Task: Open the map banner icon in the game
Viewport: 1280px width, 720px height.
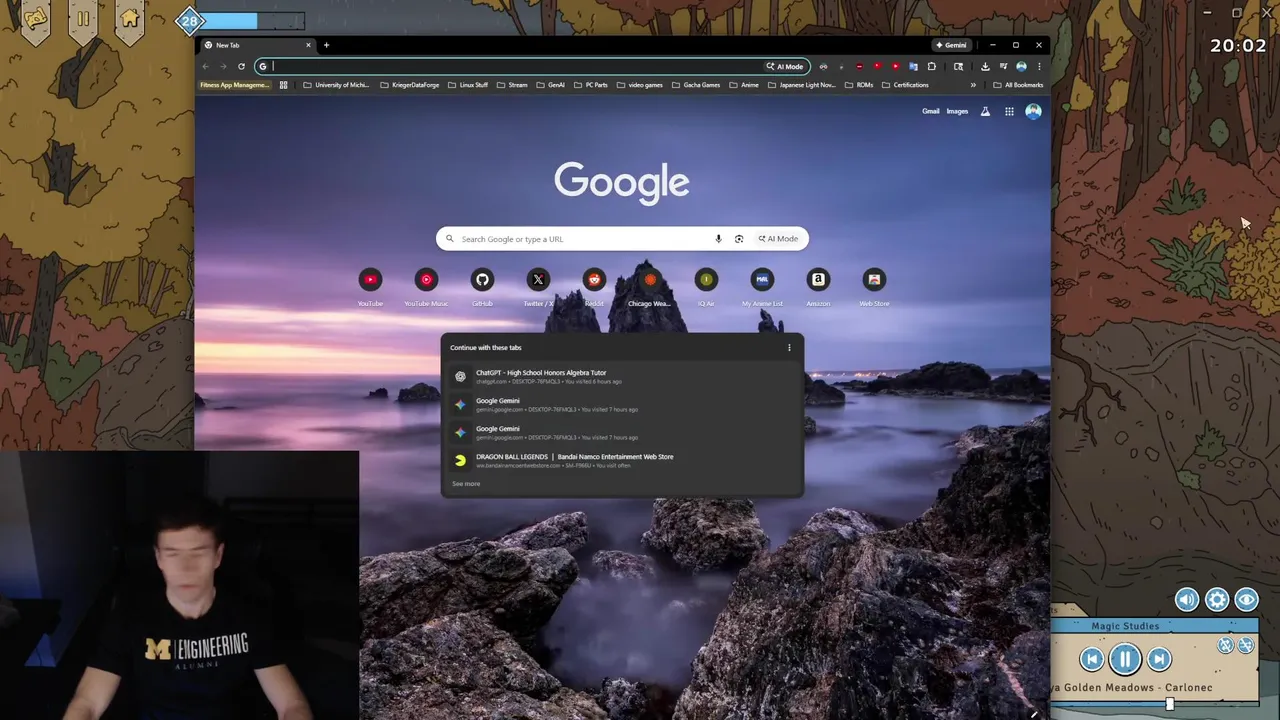Action: coord(35,18)
